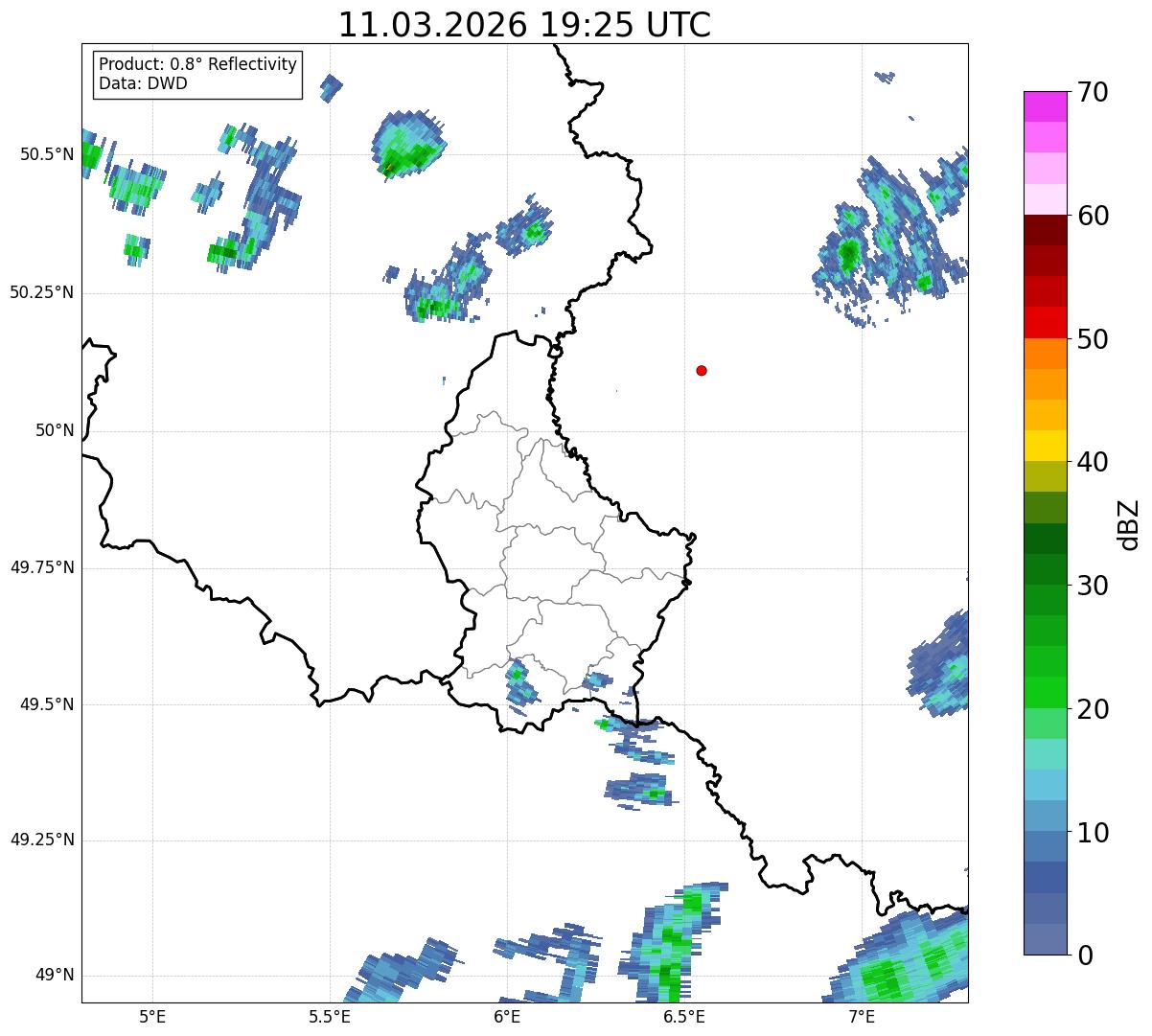Click the plot title 11.03.2026 19:25 UTC

[x=524, y=24]
